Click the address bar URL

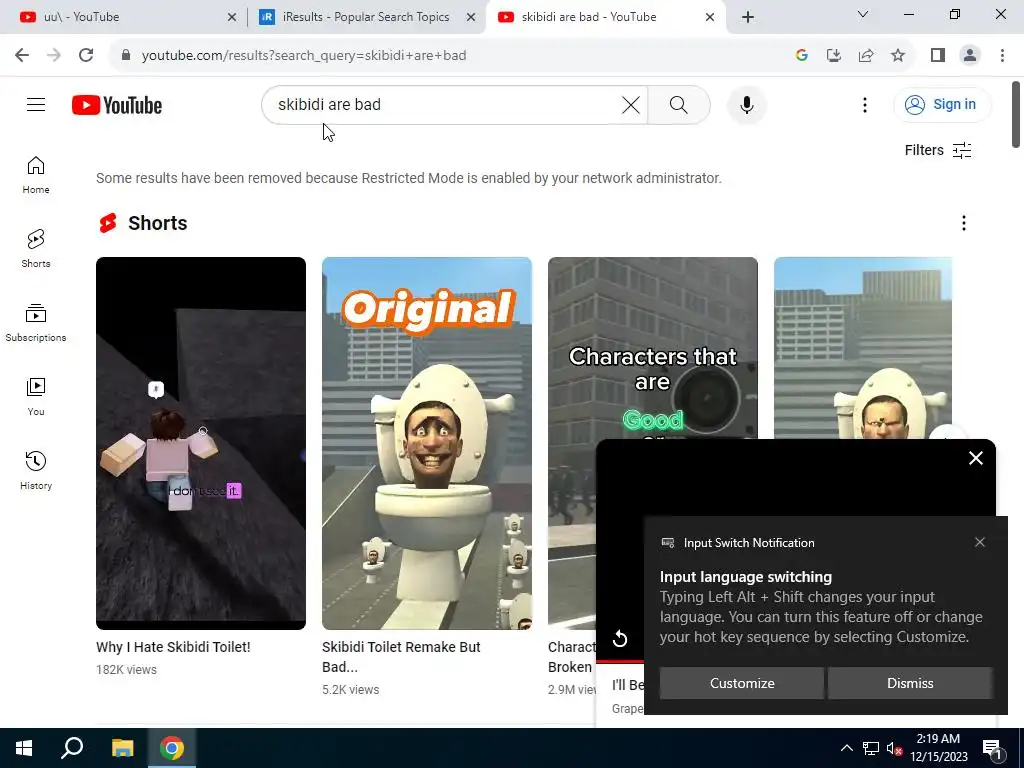click(x=304, y=56)
